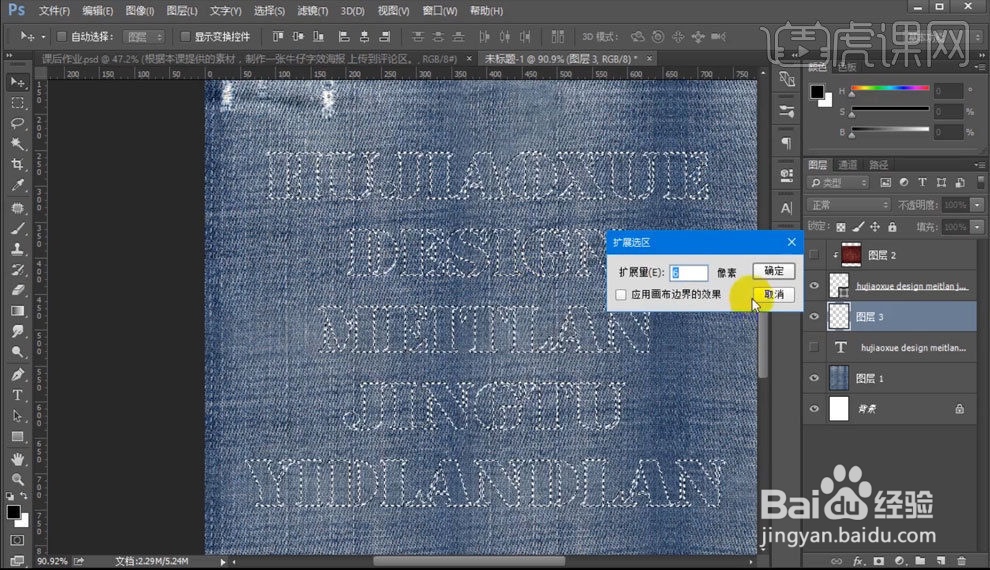Screen dimensions: 990x570
Task: Select the Pen tool
Action: (x=18, y=374)
